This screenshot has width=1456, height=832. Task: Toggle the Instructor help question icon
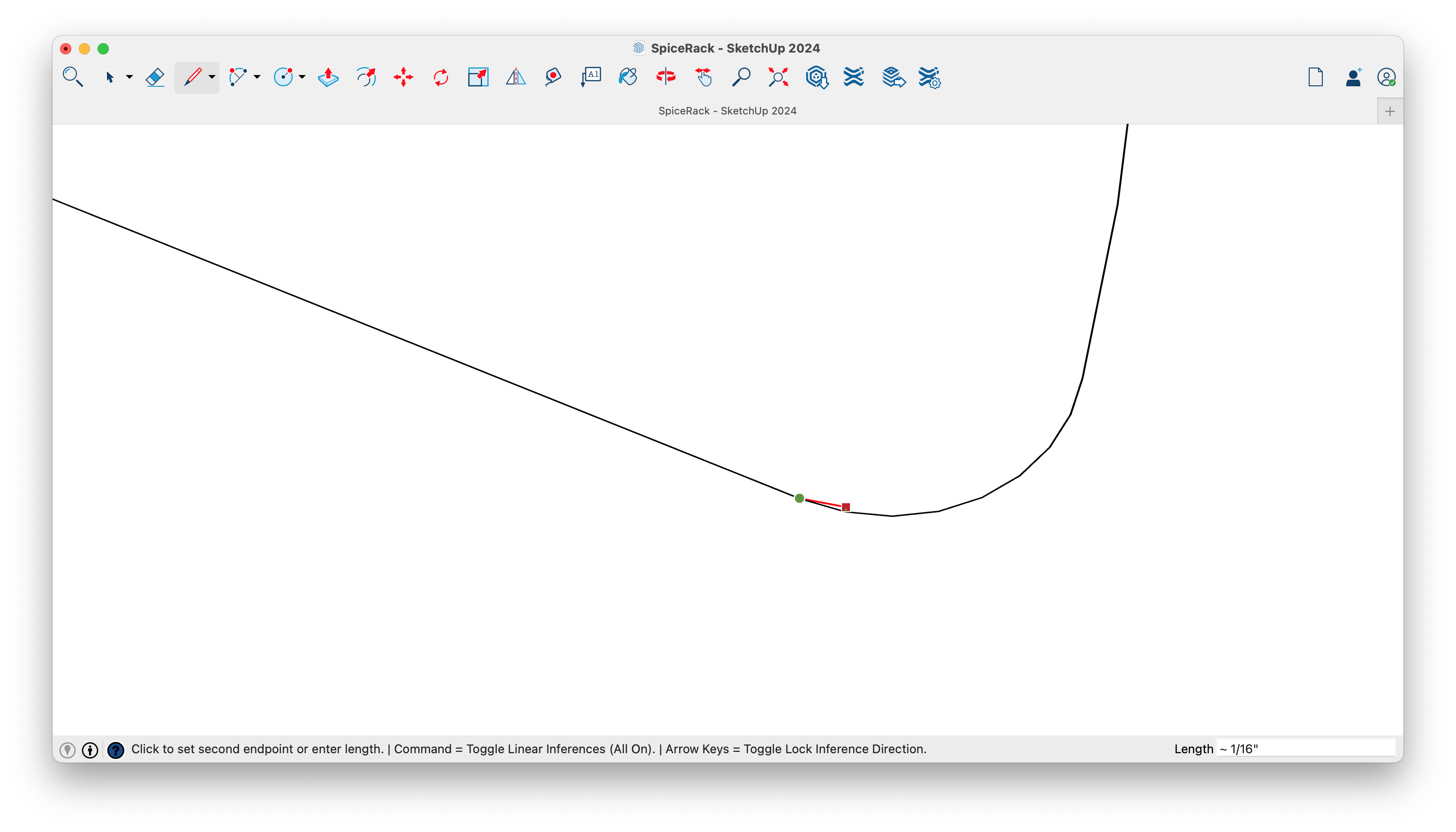tap(115, 750)
